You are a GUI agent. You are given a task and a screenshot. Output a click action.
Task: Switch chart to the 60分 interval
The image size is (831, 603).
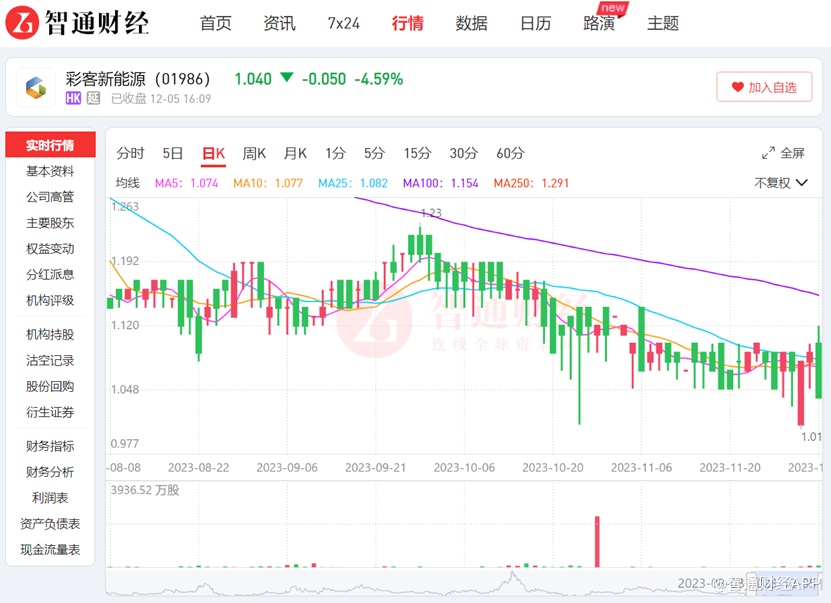510,153
